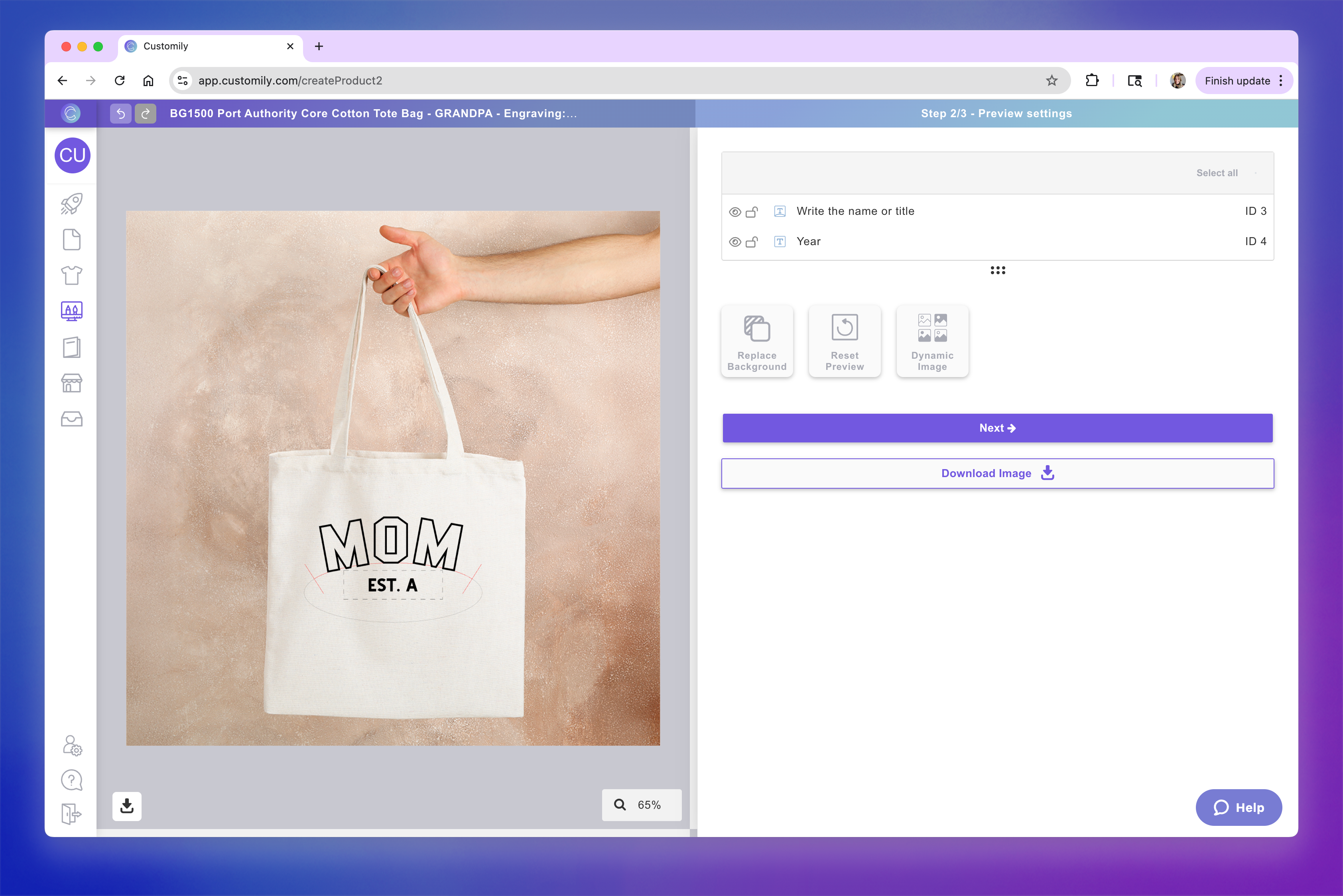Open the 65% zoom level control
This screenshot has height=896, width=1343.
click(x=642, y=805)
